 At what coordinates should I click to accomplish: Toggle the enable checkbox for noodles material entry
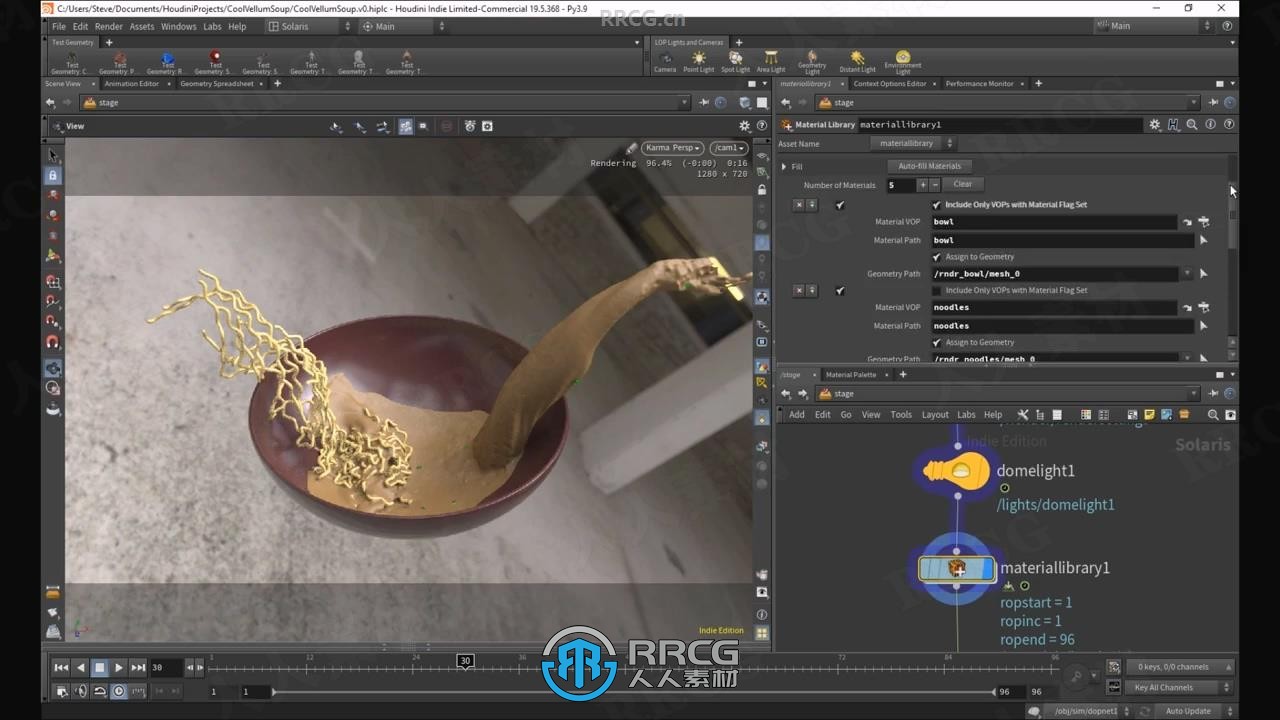click(840, 291)
